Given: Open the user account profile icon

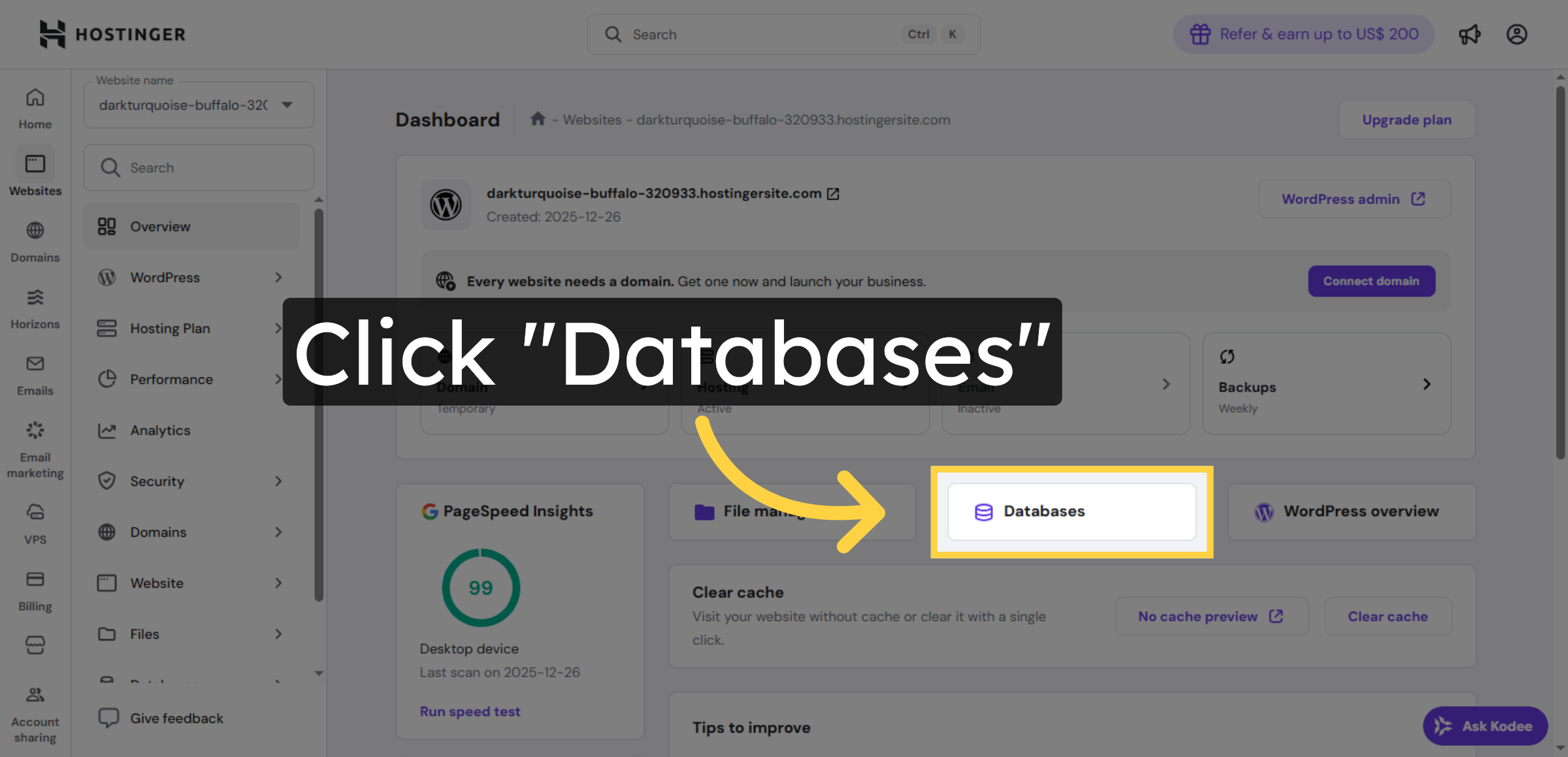Looking at the screenshot, I should point(1517,34).
